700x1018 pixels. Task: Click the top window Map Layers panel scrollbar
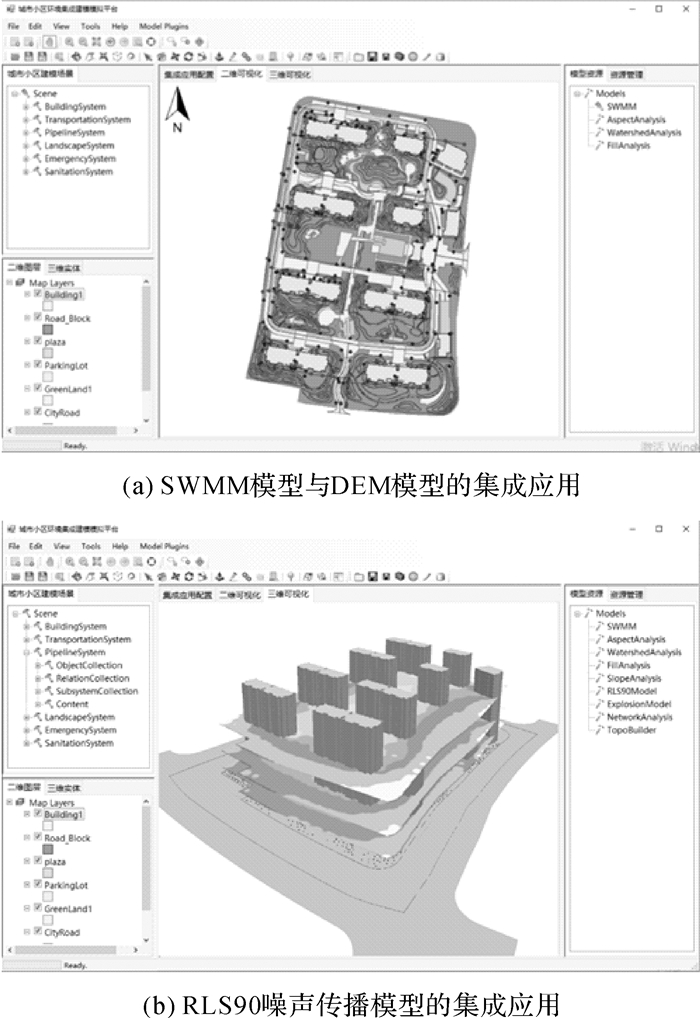click(x=146, y=340)
